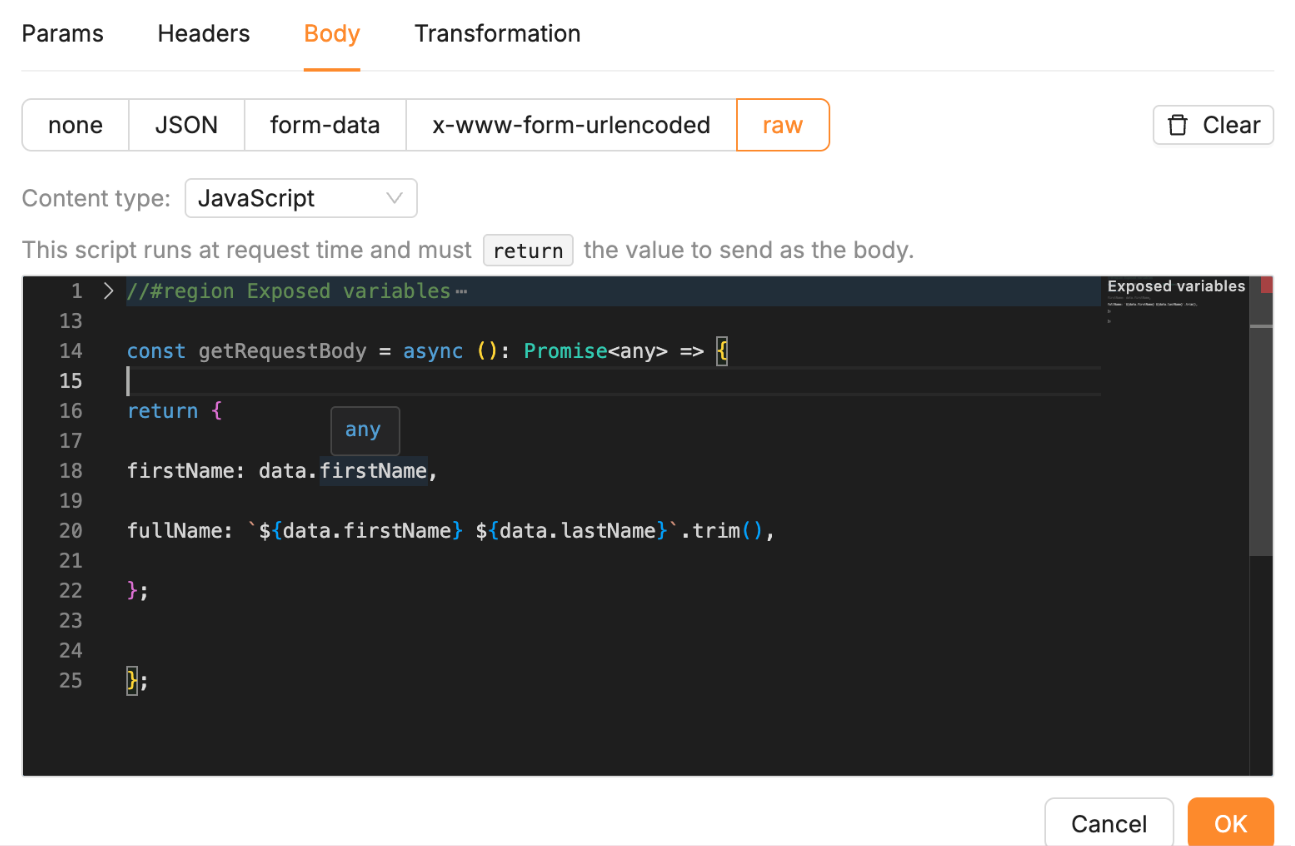Click line number 14 in gutter

(70, 351)
